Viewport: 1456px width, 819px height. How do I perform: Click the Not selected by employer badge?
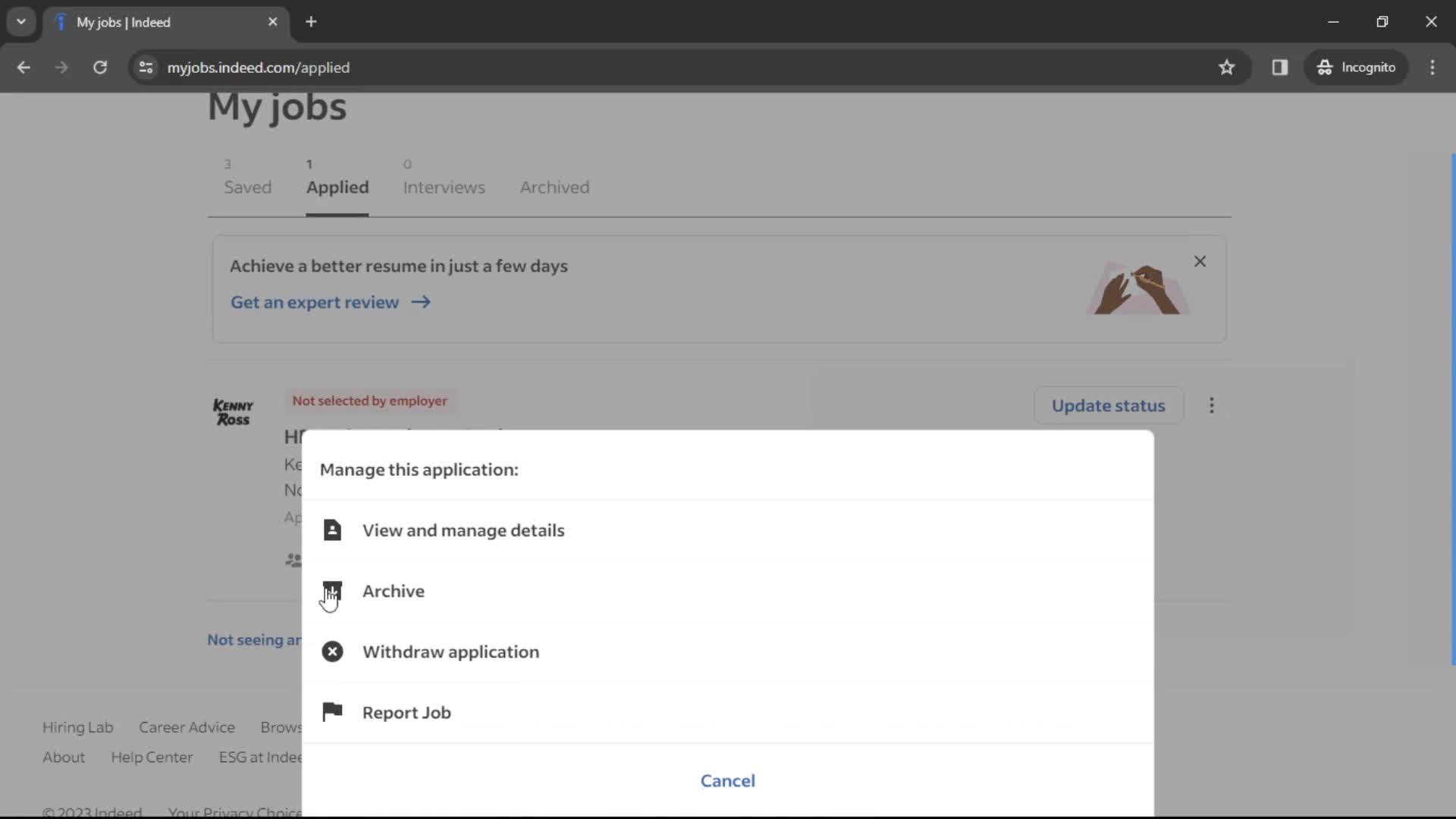point(370,400)
